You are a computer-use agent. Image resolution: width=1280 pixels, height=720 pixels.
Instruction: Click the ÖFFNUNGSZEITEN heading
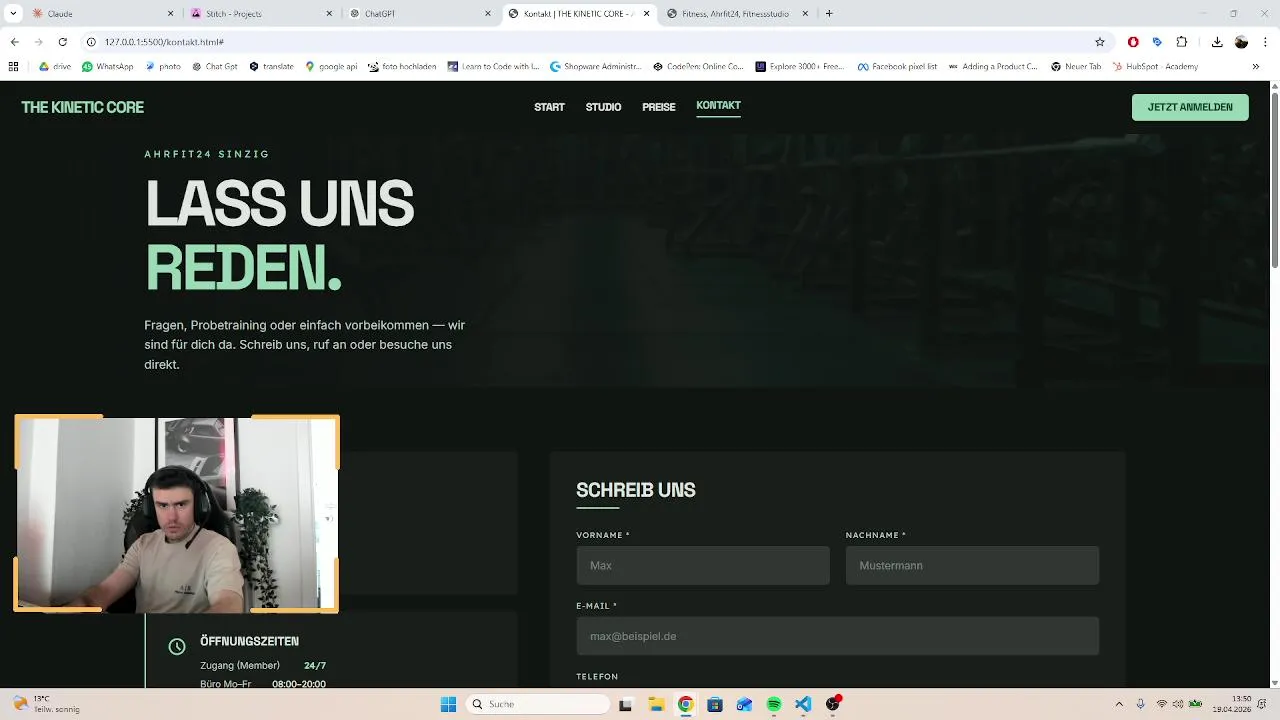click(x=249, y=641)
